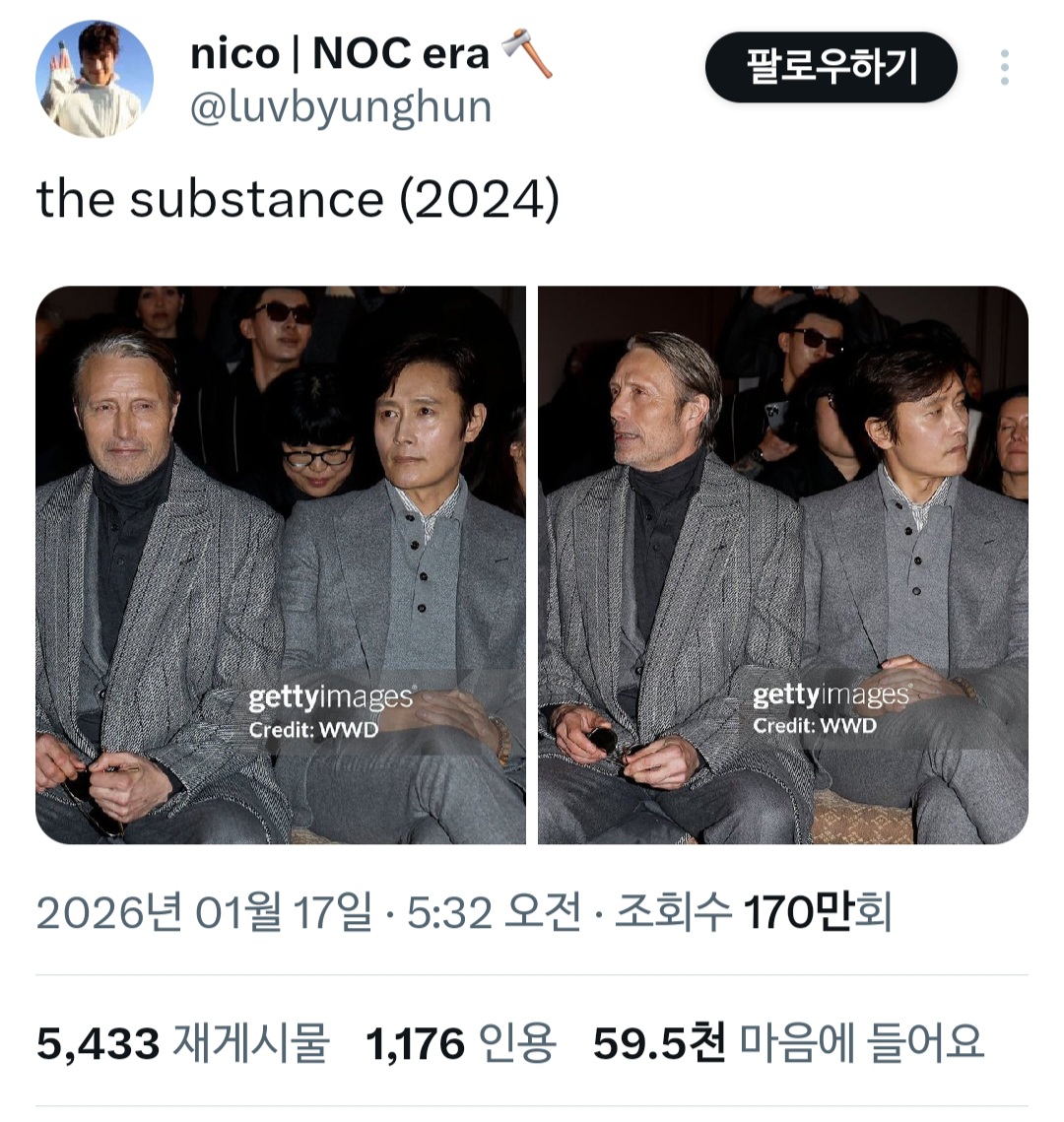Viewport: 1064px width, 1122px height.
Task: Click the gettyimages watermark on right photo
Action: click(831, 693)
